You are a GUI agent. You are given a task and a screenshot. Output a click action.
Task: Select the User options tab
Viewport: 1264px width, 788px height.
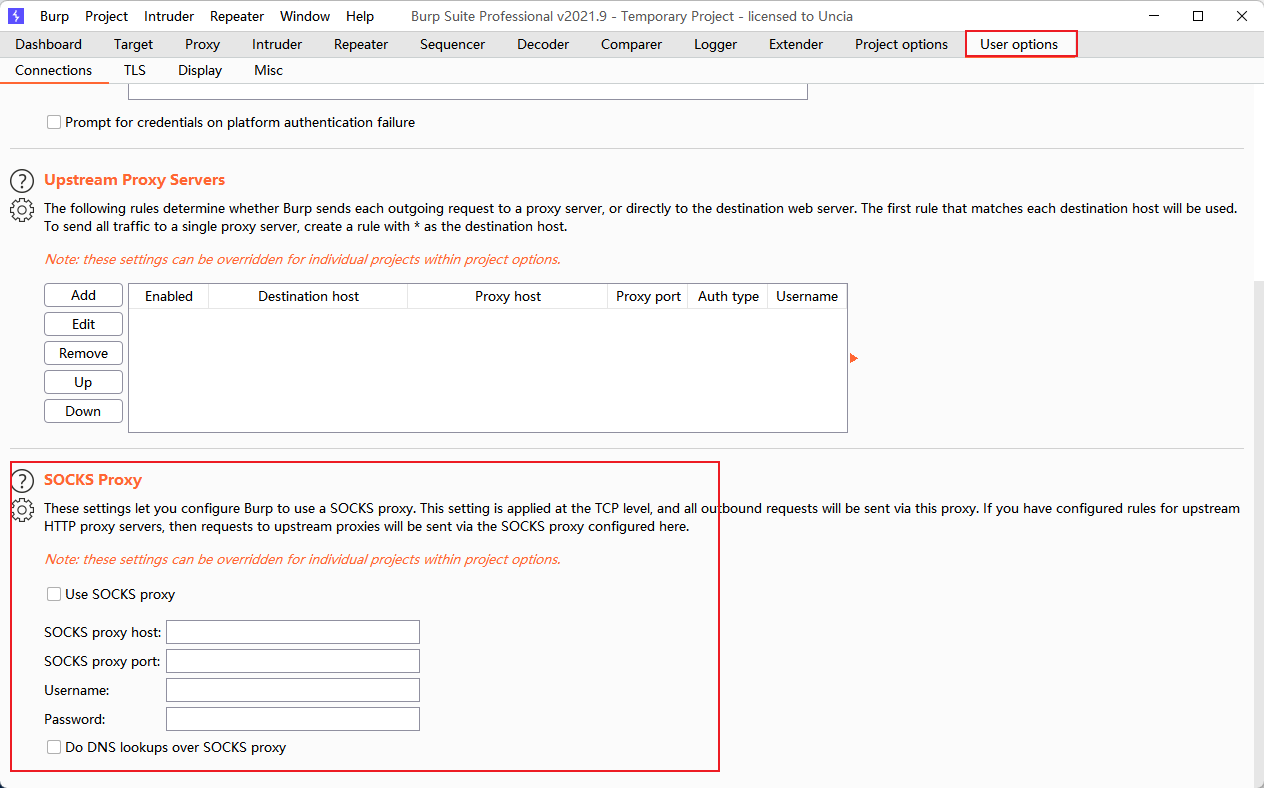pyautogui.click(x=1020, y=44)
